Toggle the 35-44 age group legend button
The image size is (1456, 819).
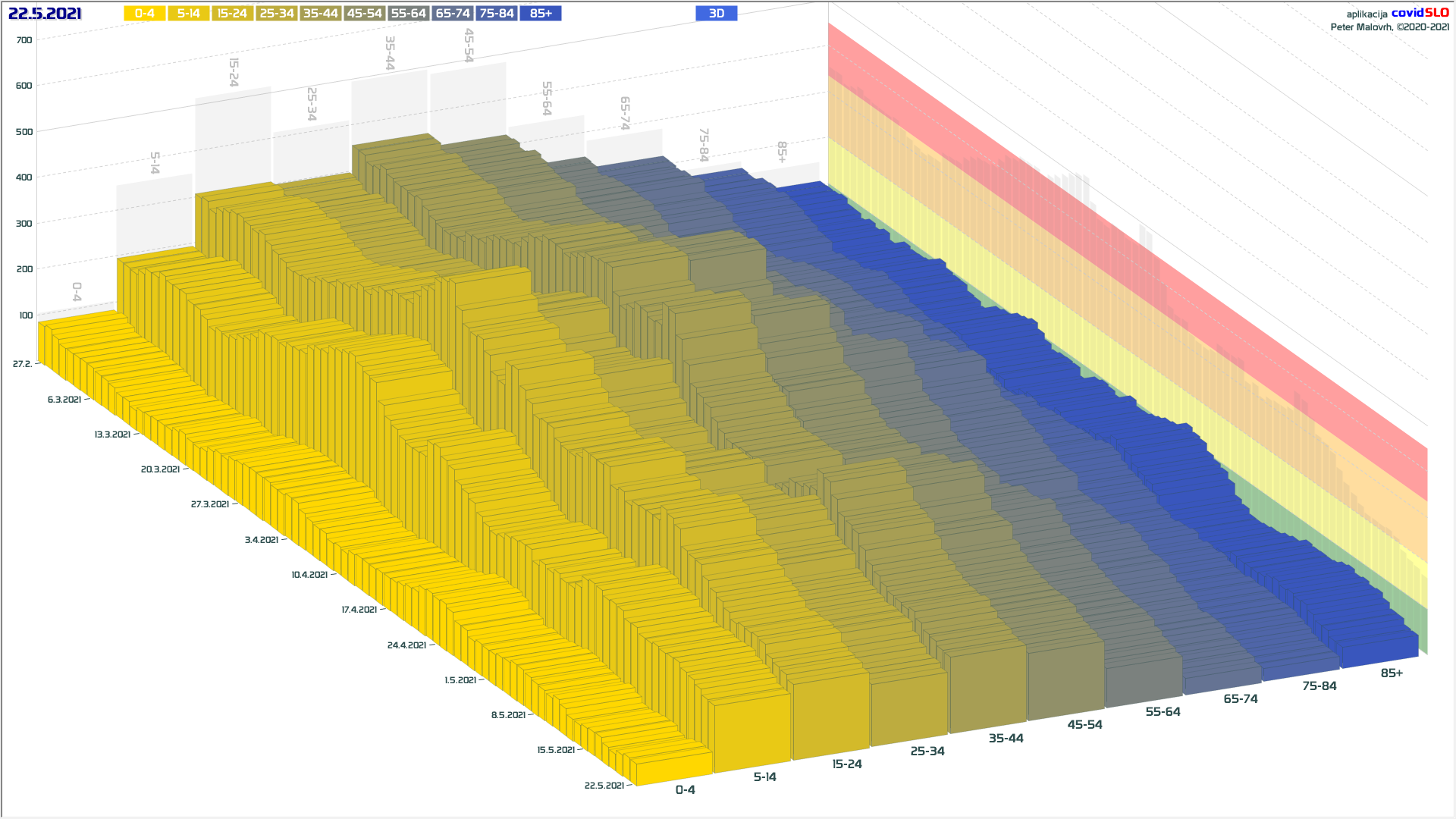[320, 14]
